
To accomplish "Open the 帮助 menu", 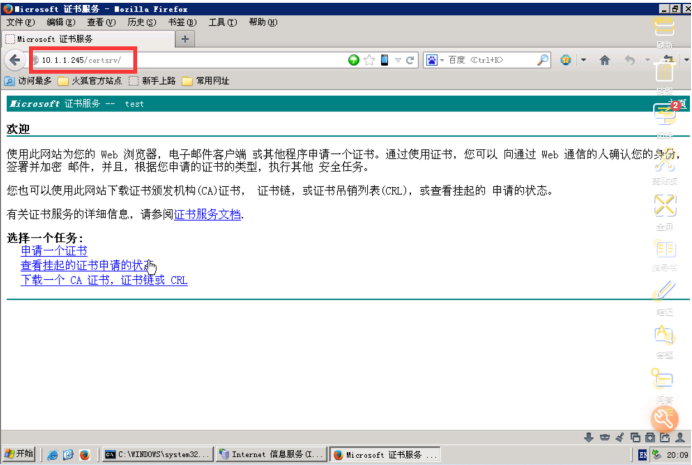I will coord(263,22).
